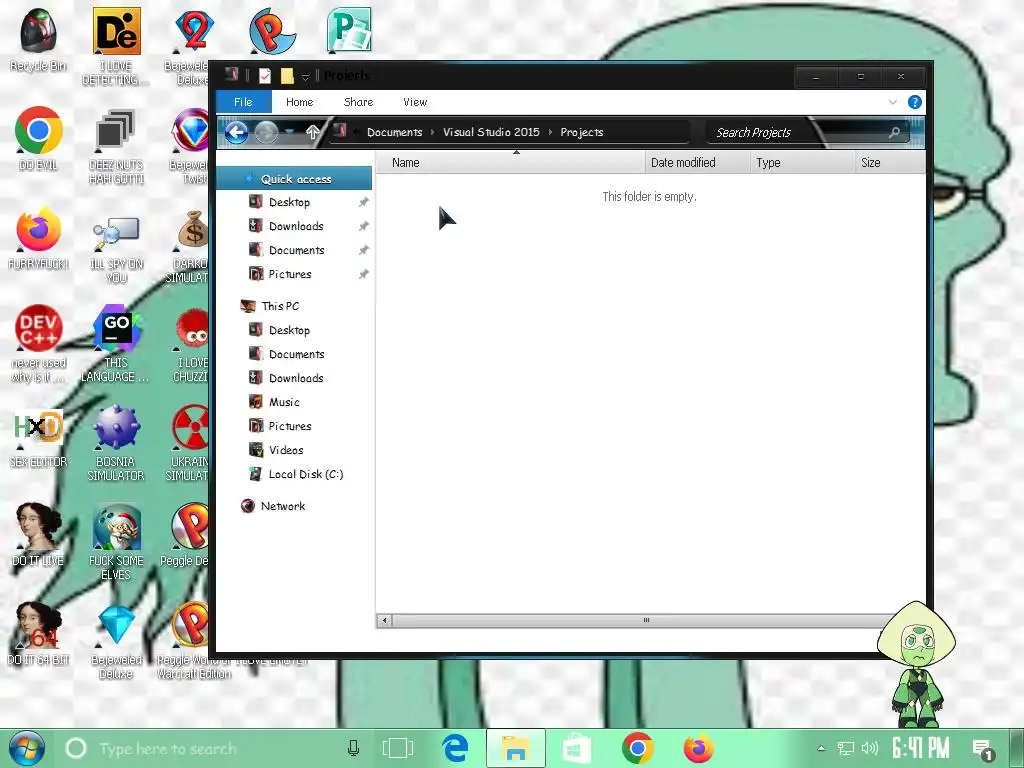1024x768 pixels.
Task: Select Quick access in navigation pane
Action: click(294, 179)
